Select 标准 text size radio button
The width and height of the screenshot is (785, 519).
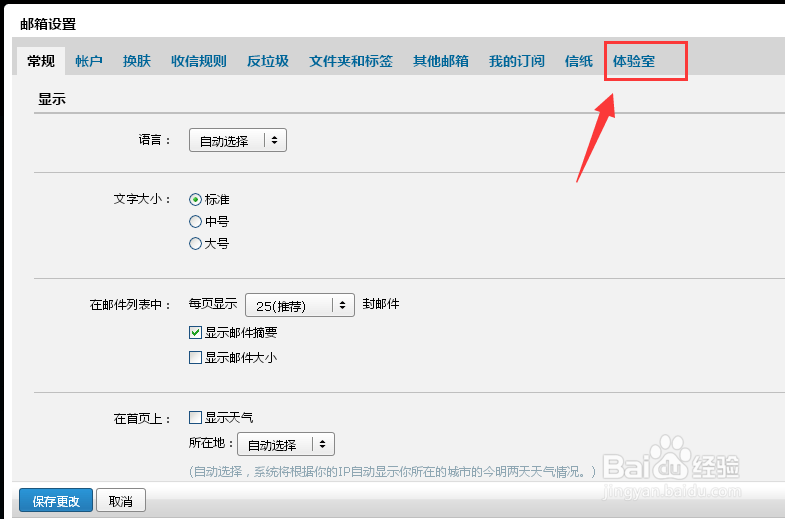click(x=195, y=199)
